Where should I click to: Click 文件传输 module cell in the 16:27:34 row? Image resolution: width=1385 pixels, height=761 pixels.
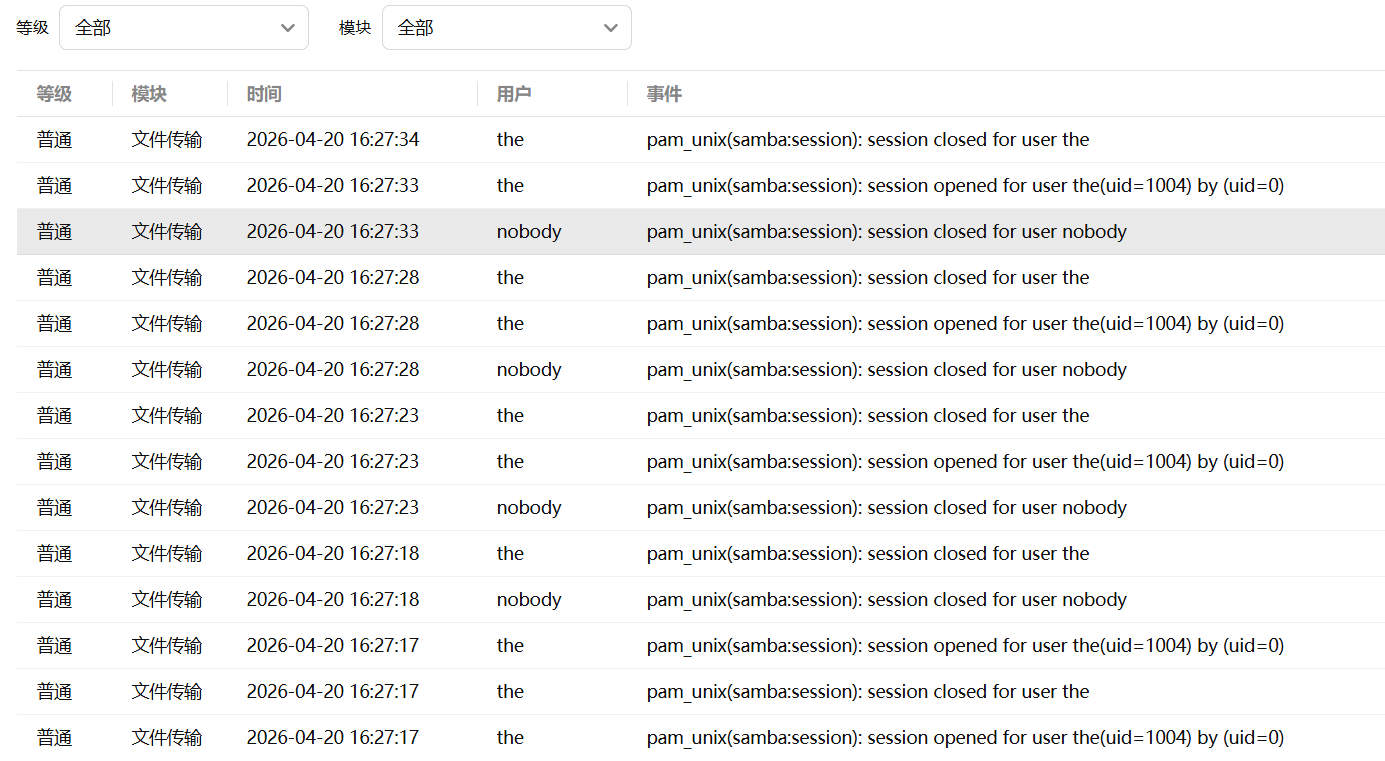[167, 140]
